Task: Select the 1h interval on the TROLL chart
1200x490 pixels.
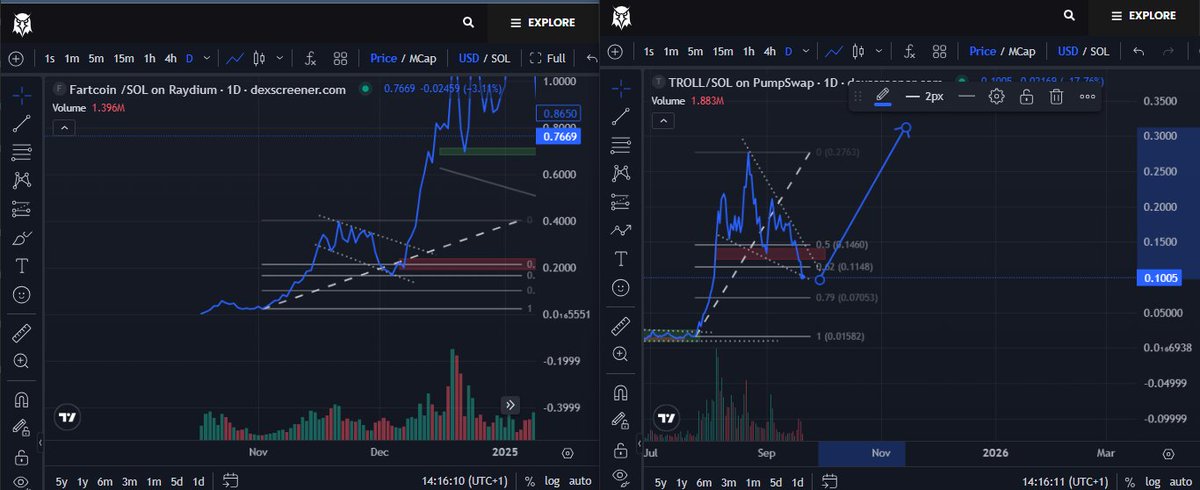Action: [x=749, y=52]
